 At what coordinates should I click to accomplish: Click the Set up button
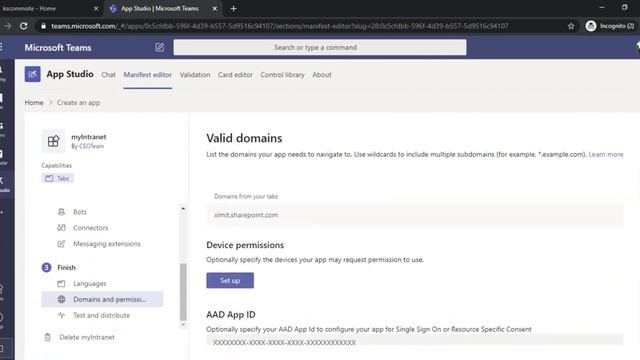coord(230,280)
